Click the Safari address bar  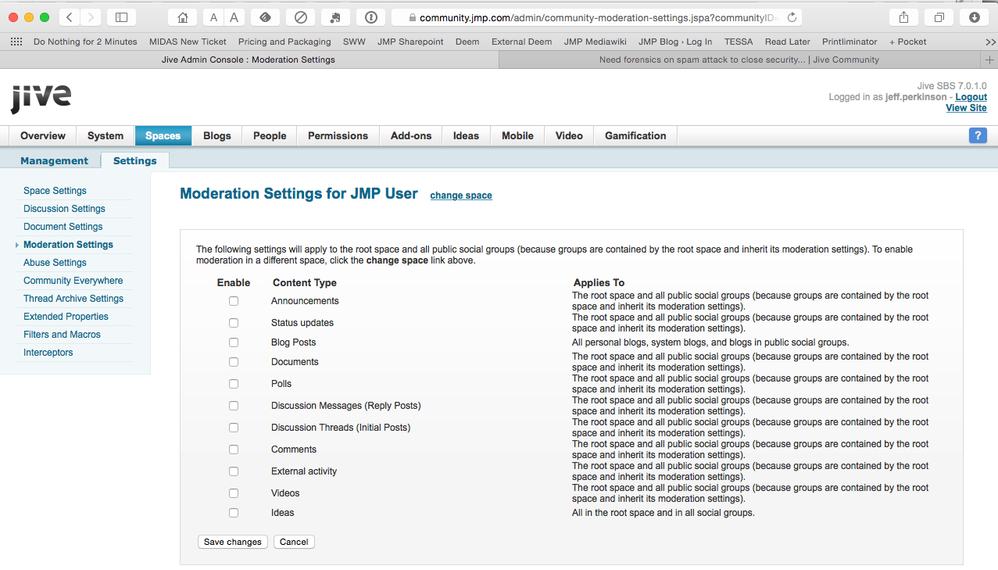[596, 18]
